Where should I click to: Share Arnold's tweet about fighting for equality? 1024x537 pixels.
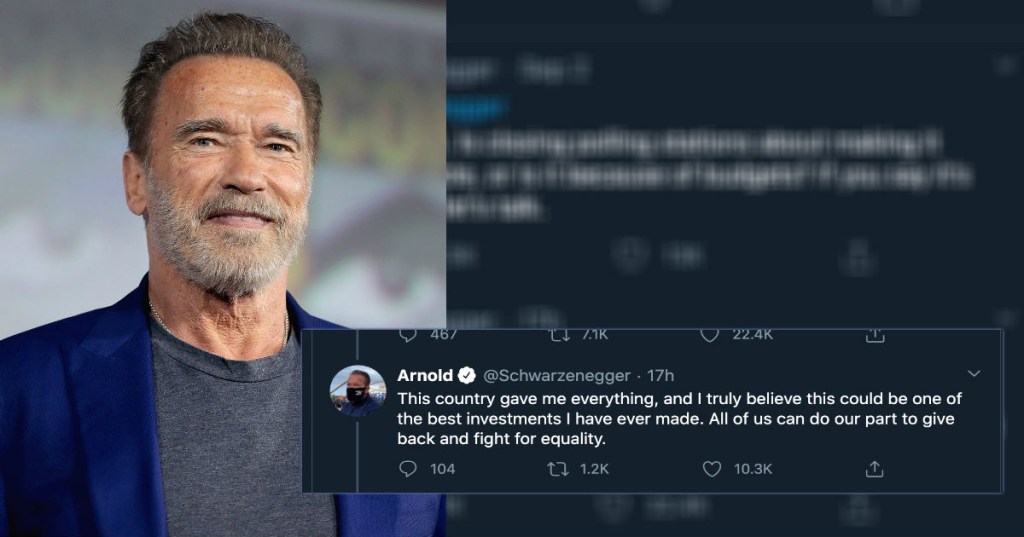873,468
